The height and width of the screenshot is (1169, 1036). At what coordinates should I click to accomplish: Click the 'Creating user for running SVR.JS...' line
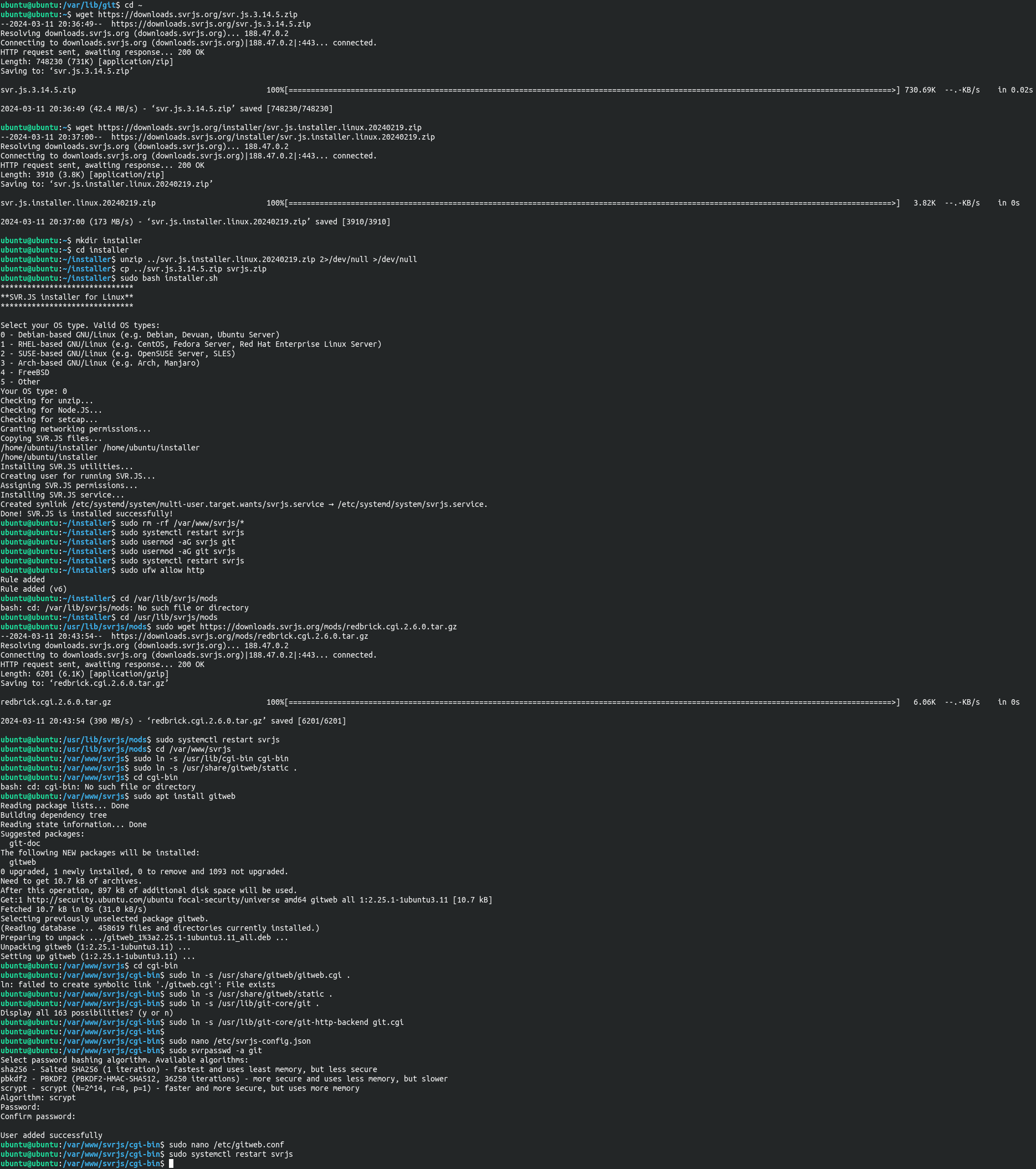coord(78,476)
